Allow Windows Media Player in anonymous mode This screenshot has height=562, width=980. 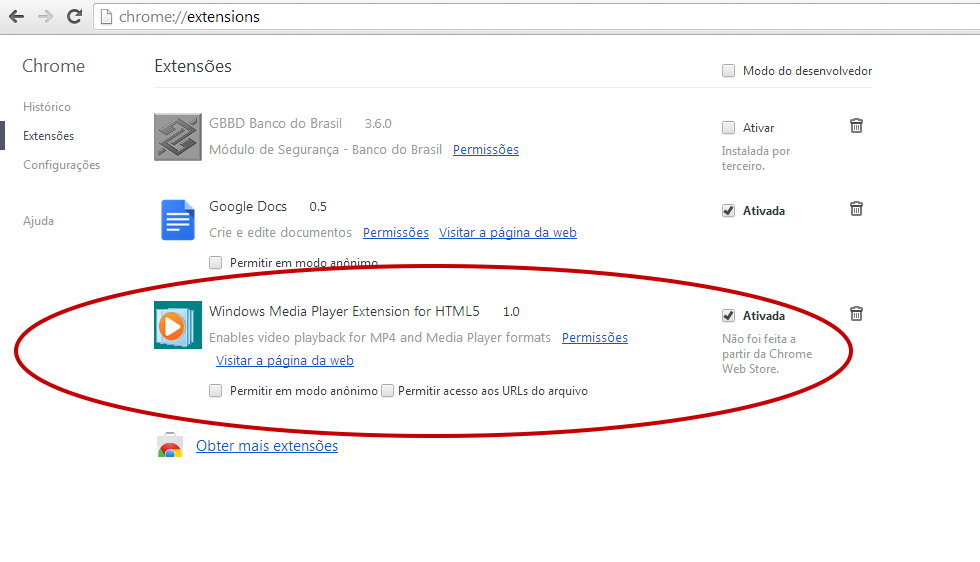click(216, 391)
